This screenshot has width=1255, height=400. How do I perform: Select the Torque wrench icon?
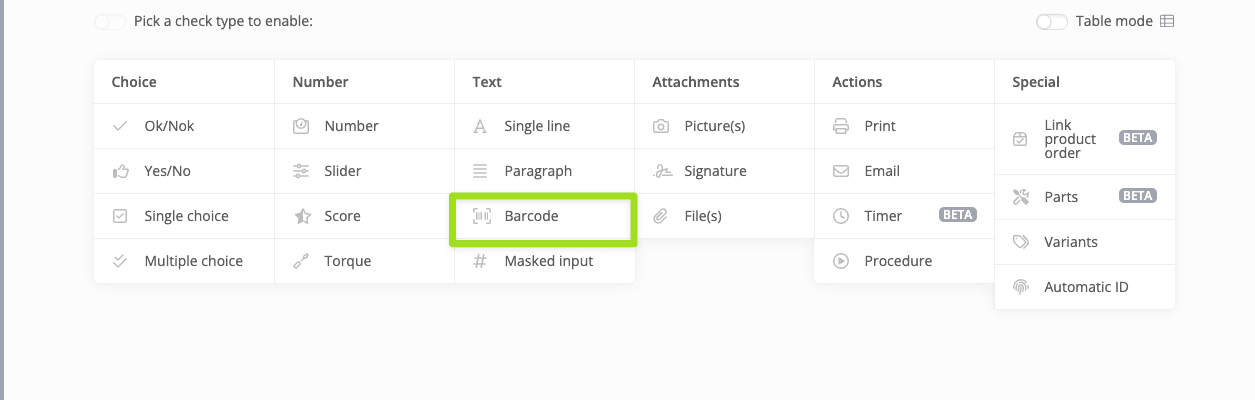(301, 261)
